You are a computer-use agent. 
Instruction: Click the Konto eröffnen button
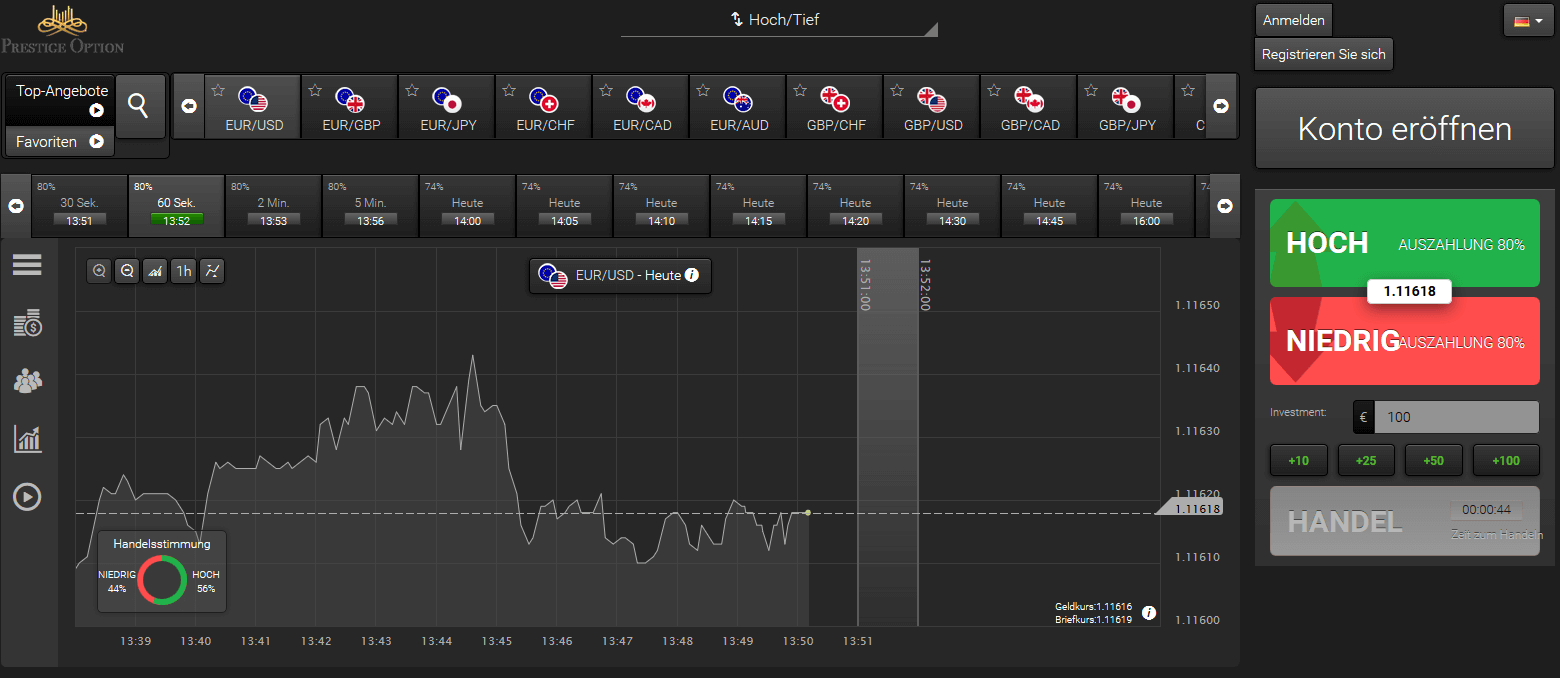pyautogui.click(x=1405, y=129)
